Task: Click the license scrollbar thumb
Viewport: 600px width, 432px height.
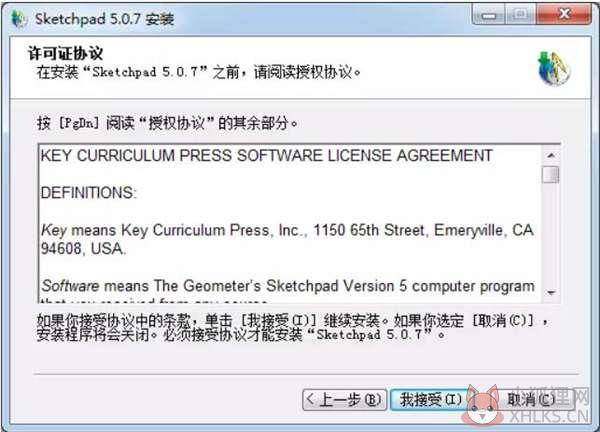Action: (551, 174)
